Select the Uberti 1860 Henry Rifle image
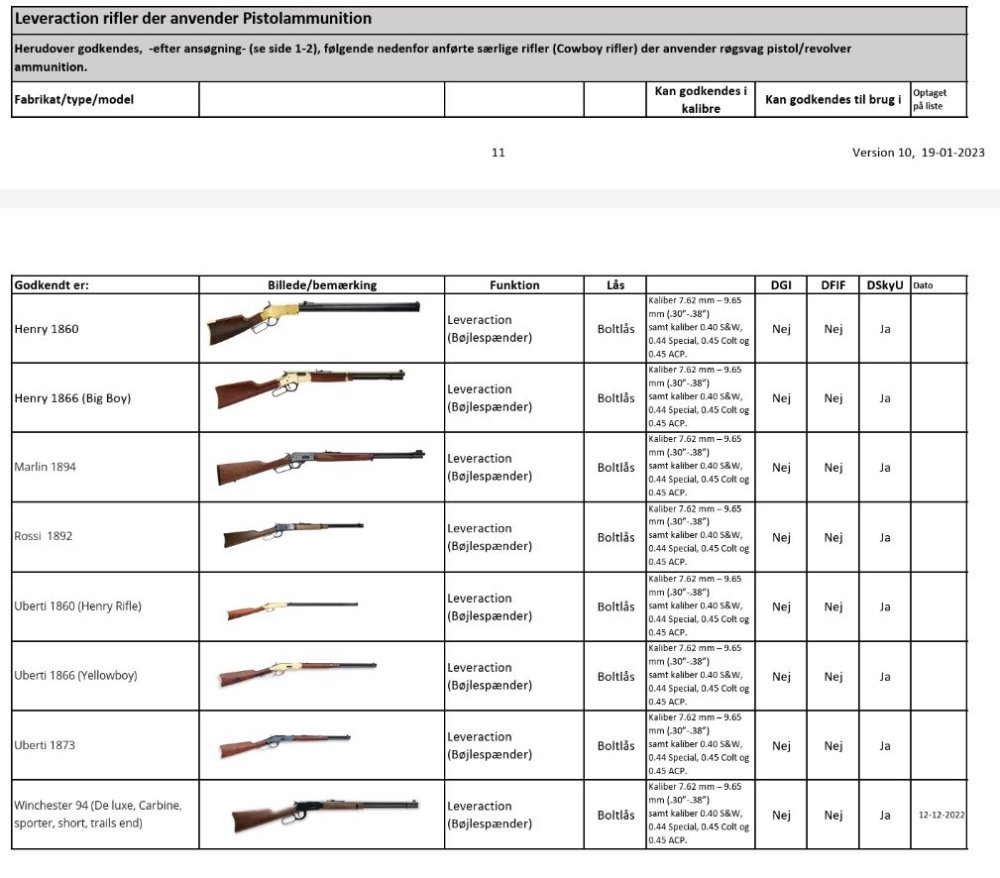Viewport: 1000px width, 878px height. point(293,610)
